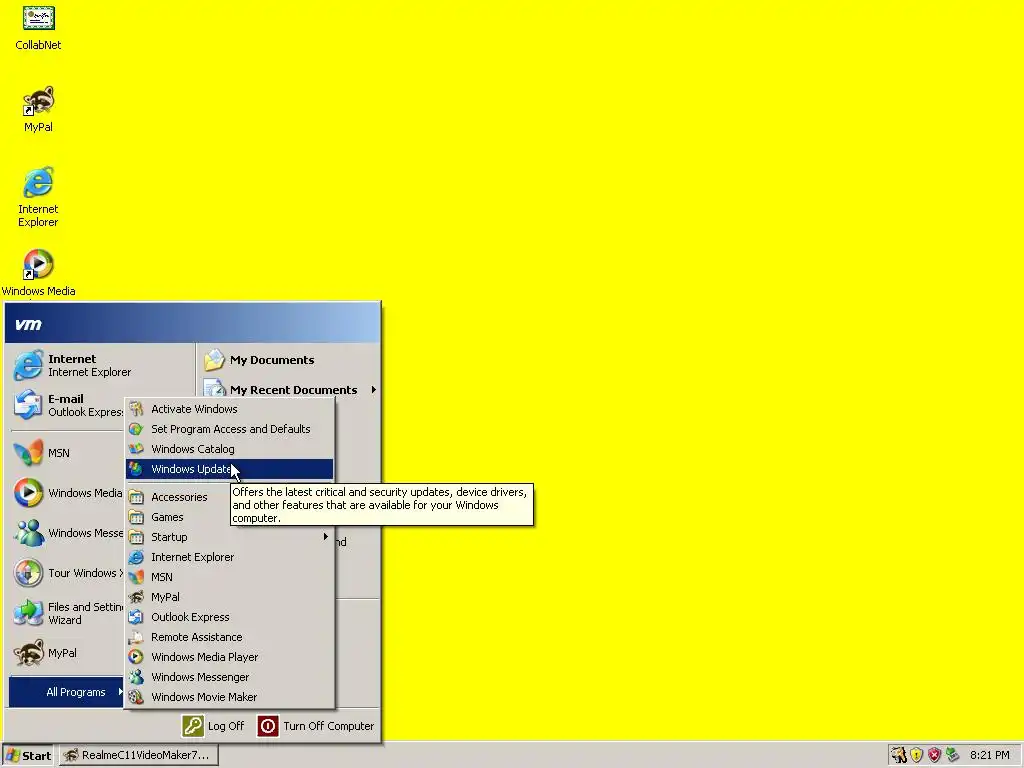Open Set Program Access and Defaults
Viewport: 1024px width, 768px height.
(x=229, y=429)
